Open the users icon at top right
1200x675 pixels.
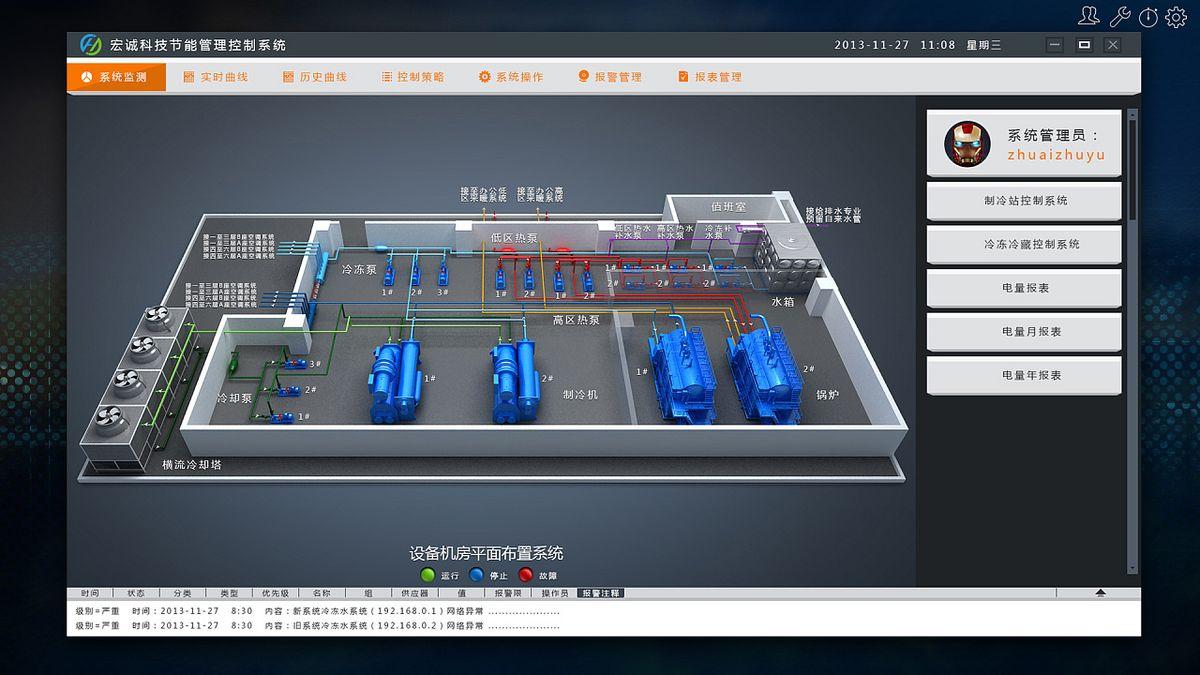[x=1089, y=16]
